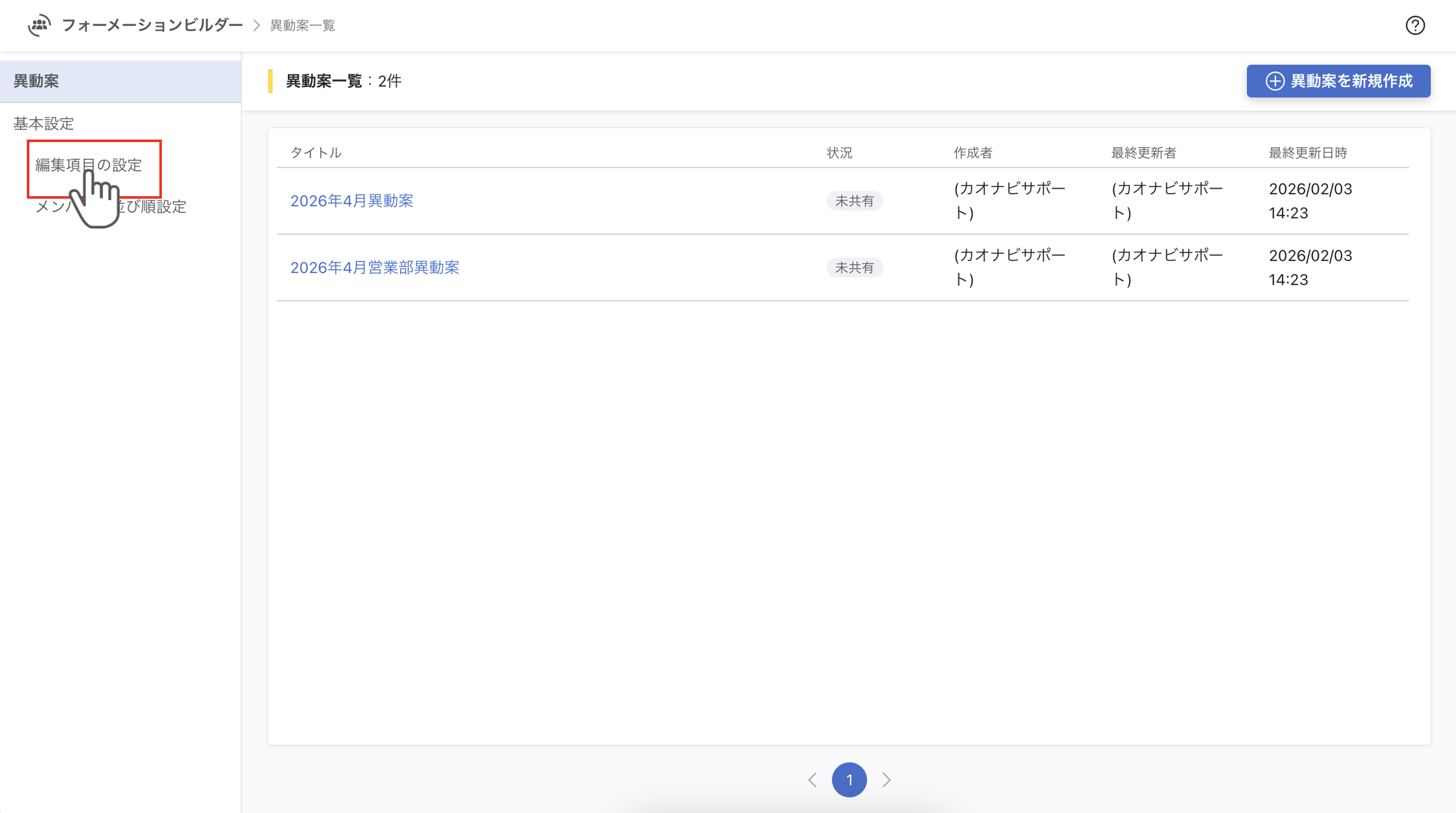The width and height of the screenshot is (1456, 813).
Task: Click 異動案一覧 breadcrumb text
Action: point(303,25)
